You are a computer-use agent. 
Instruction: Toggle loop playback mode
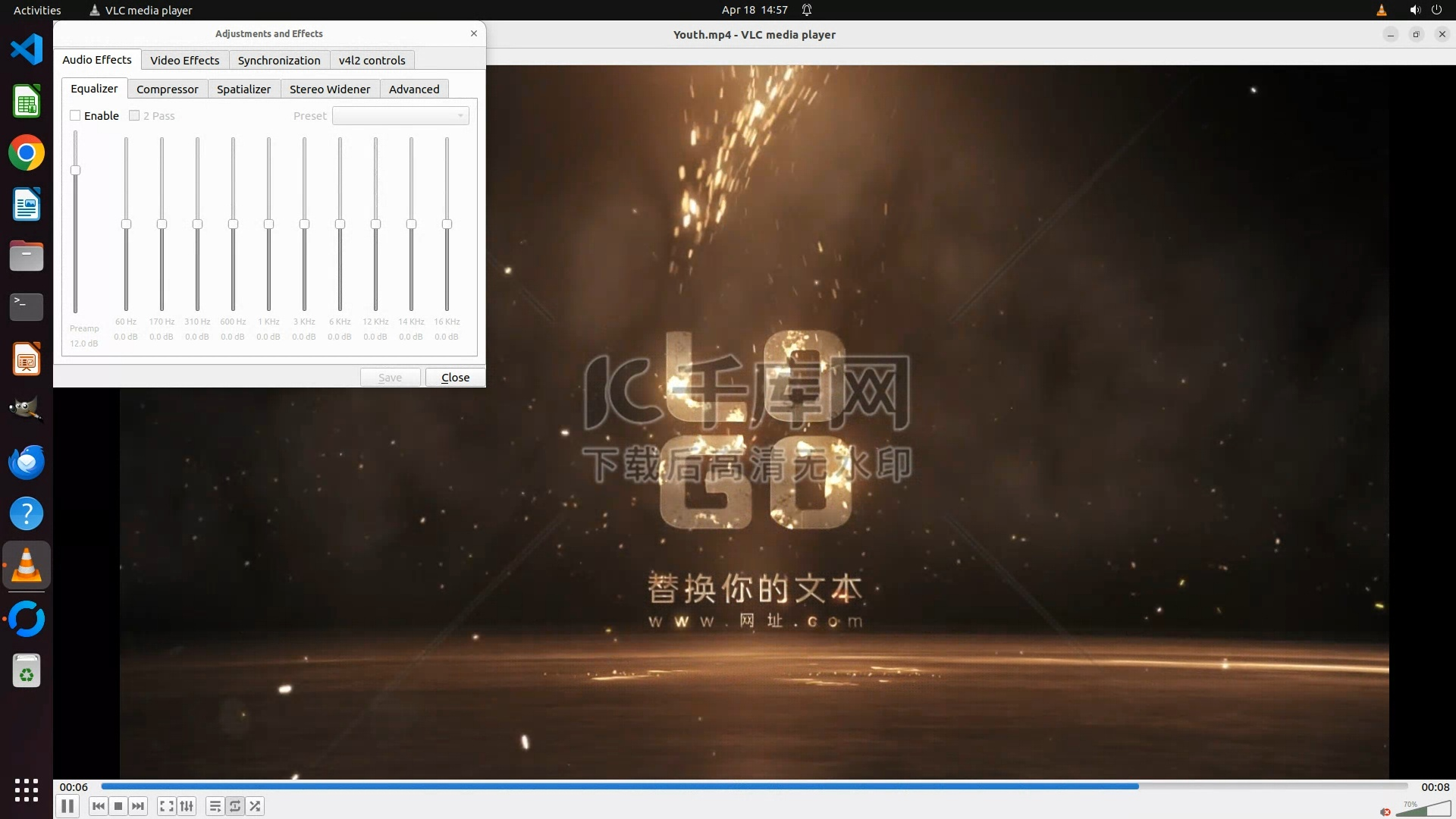235,806
